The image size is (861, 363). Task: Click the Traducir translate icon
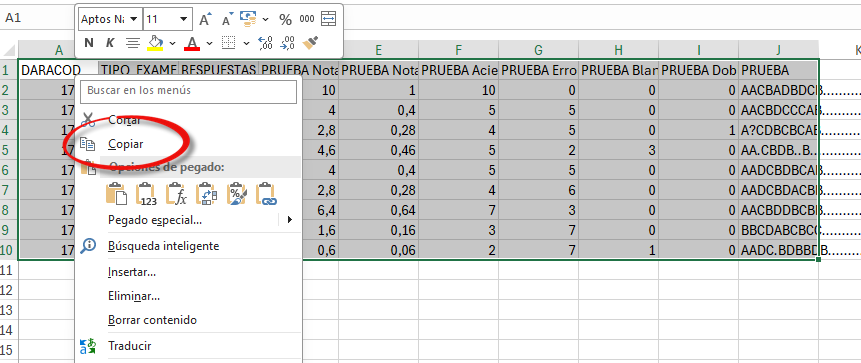88,346
